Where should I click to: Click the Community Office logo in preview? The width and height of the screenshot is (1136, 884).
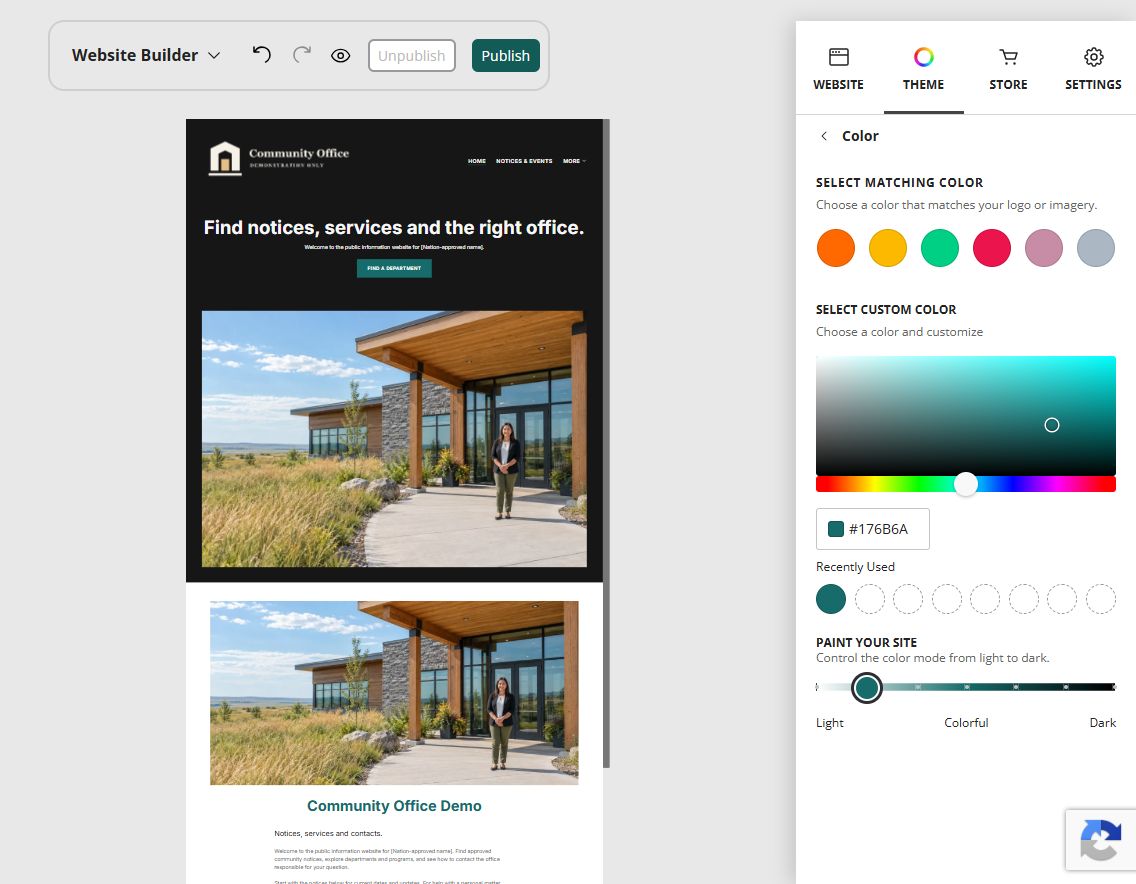280,158
